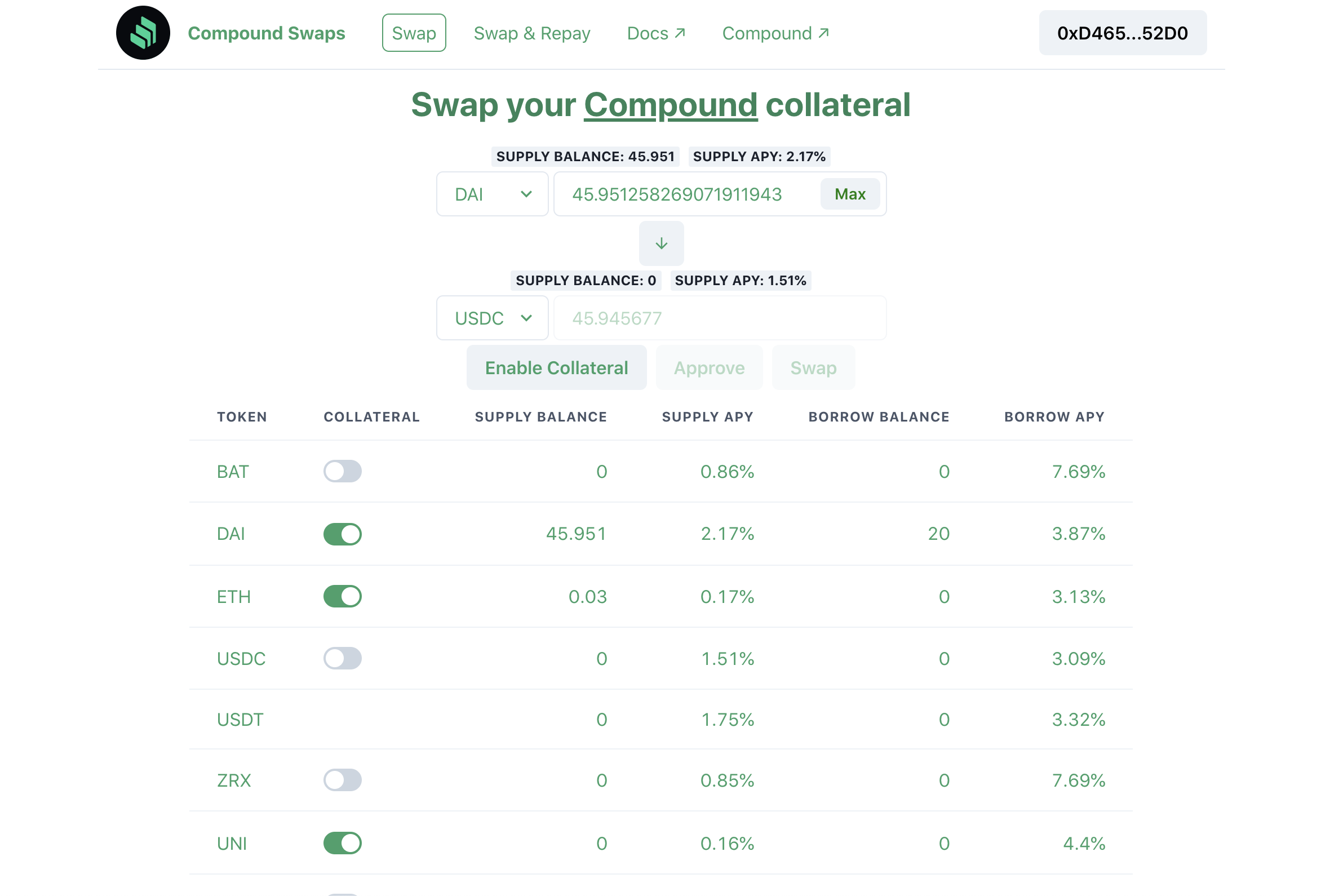Viewport: 1330px width, 896px height.
Task: Click the DAI supply balance 45.951 cell
Action: tap(576, 534)
